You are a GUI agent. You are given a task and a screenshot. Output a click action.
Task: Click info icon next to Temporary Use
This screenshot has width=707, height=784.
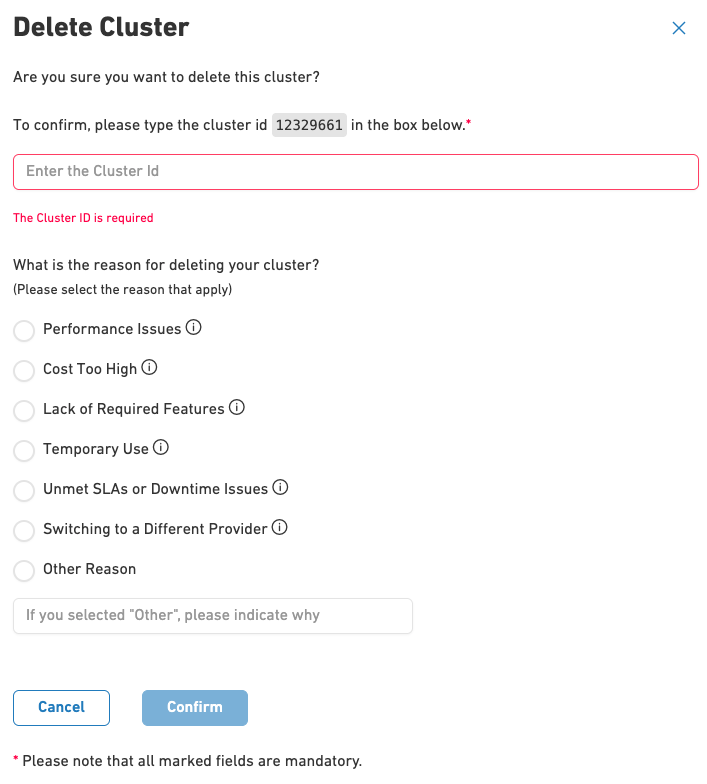[x=161, y=448]
